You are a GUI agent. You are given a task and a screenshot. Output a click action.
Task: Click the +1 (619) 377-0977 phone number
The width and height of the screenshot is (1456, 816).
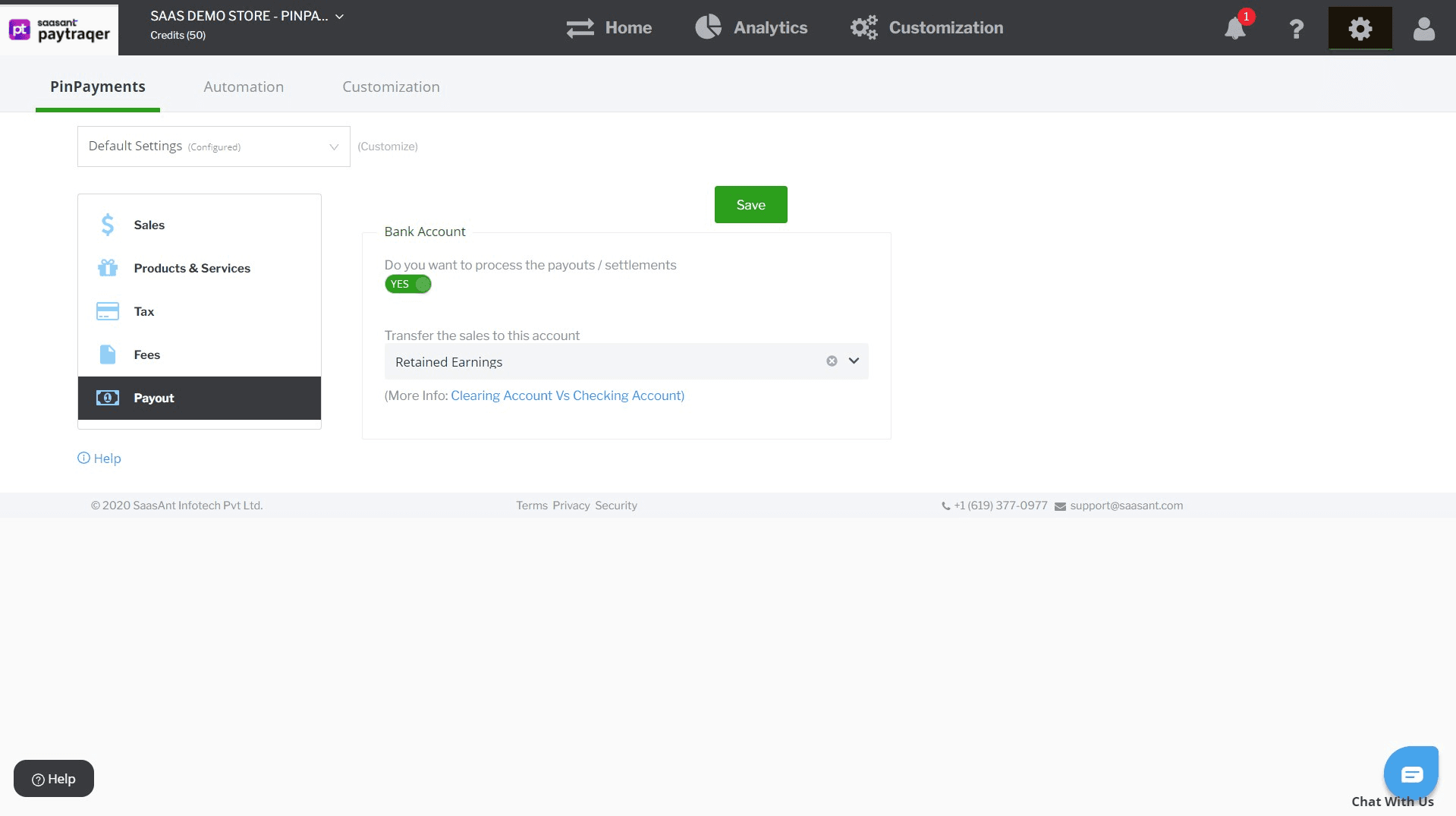pyautogui.click(x=1001, y=506)
